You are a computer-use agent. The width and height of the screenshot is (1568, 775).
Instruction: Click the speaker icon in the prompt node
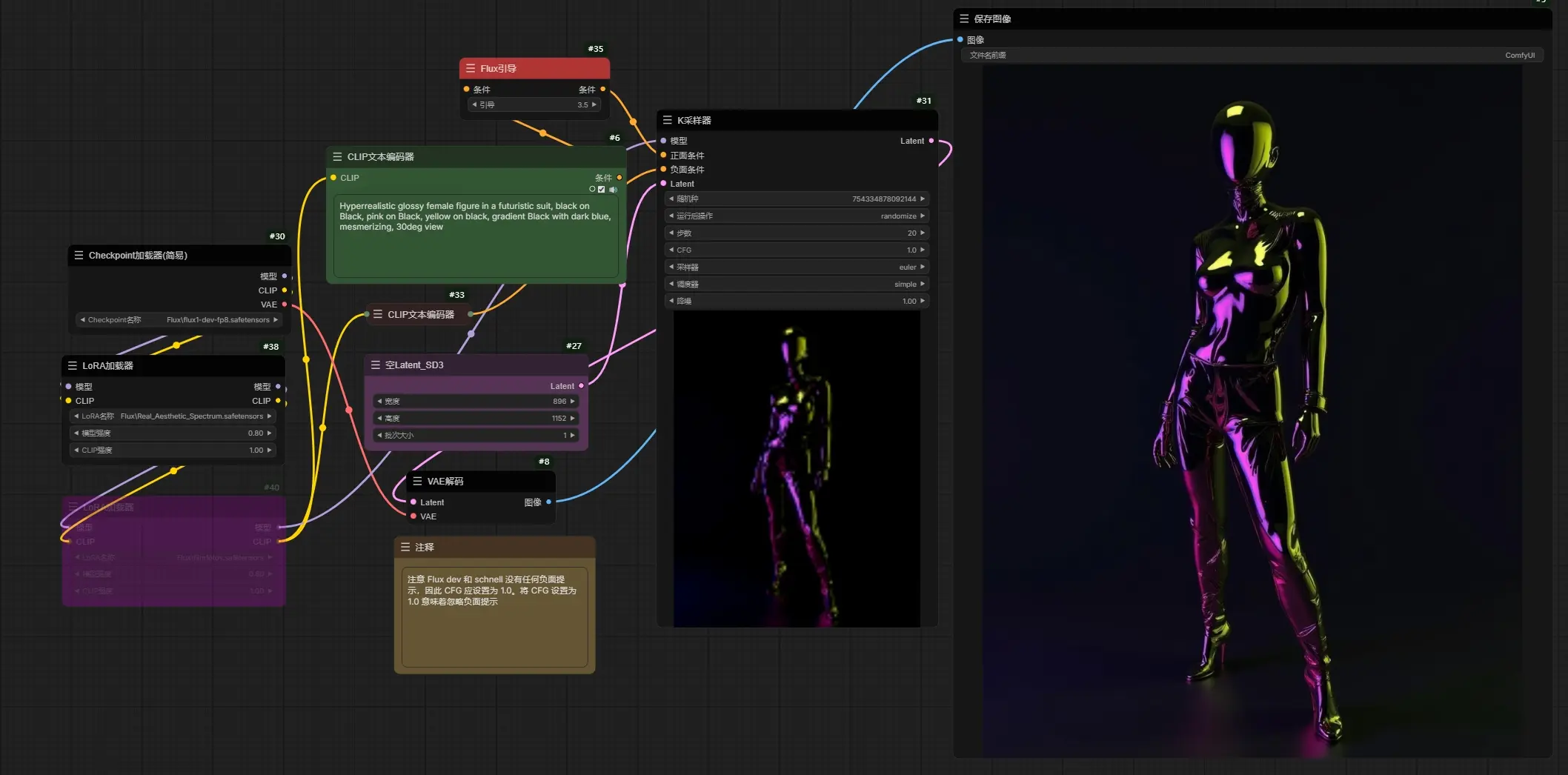tap(613, 190)
